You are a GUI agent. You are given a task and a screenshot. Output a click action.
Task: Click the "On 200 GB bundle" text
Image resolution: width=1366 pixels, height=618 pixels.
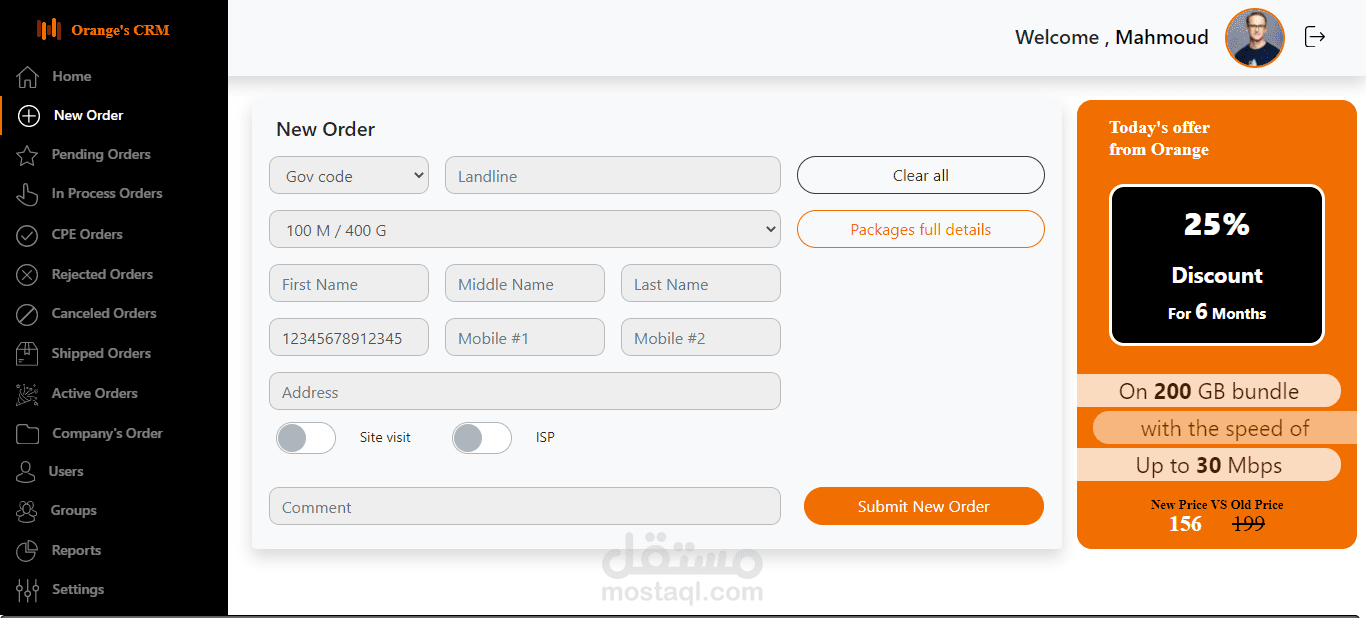click(x=1209, y=391)
